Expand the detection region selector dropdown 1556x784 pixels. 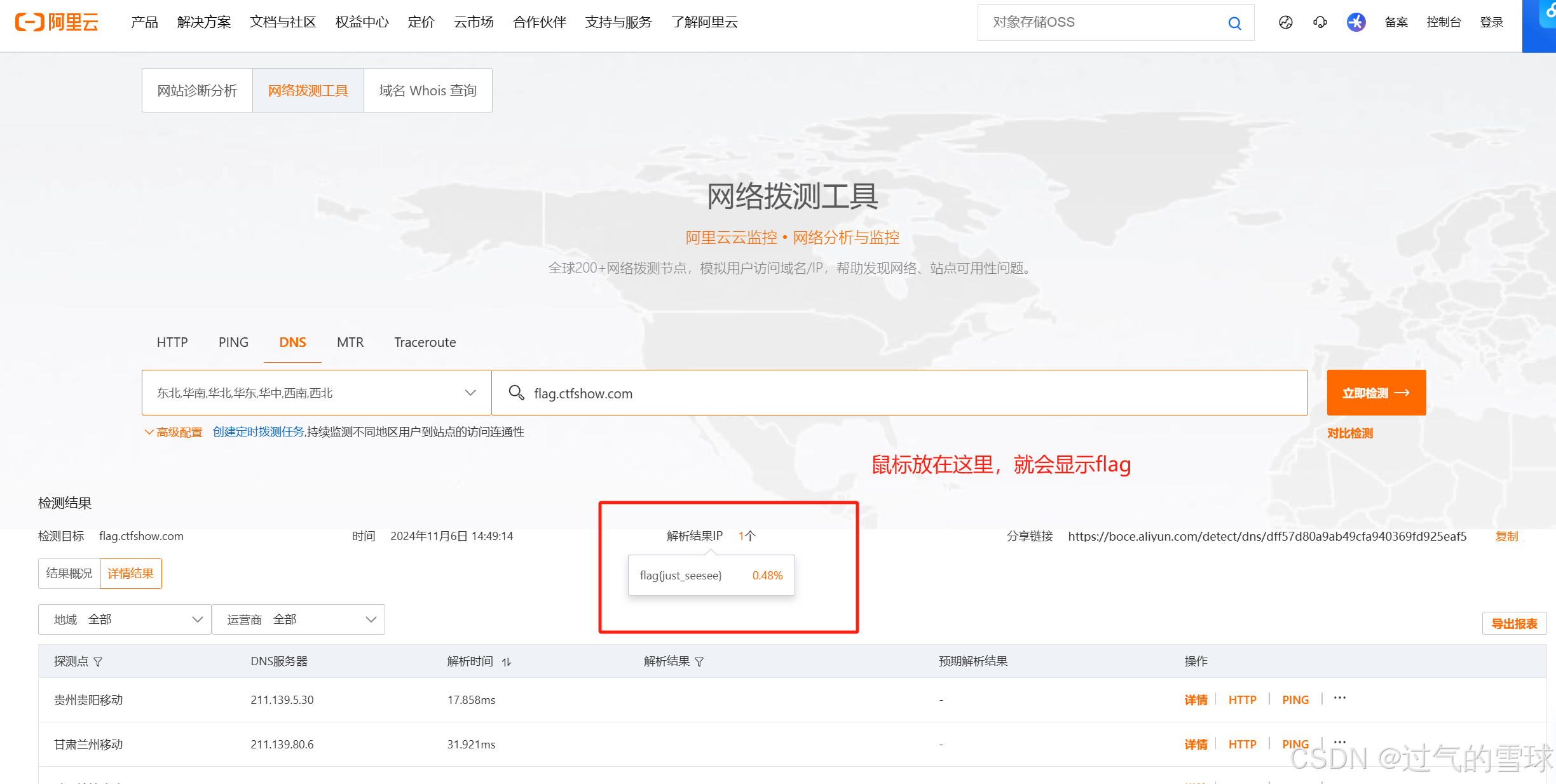coord(470,392)
